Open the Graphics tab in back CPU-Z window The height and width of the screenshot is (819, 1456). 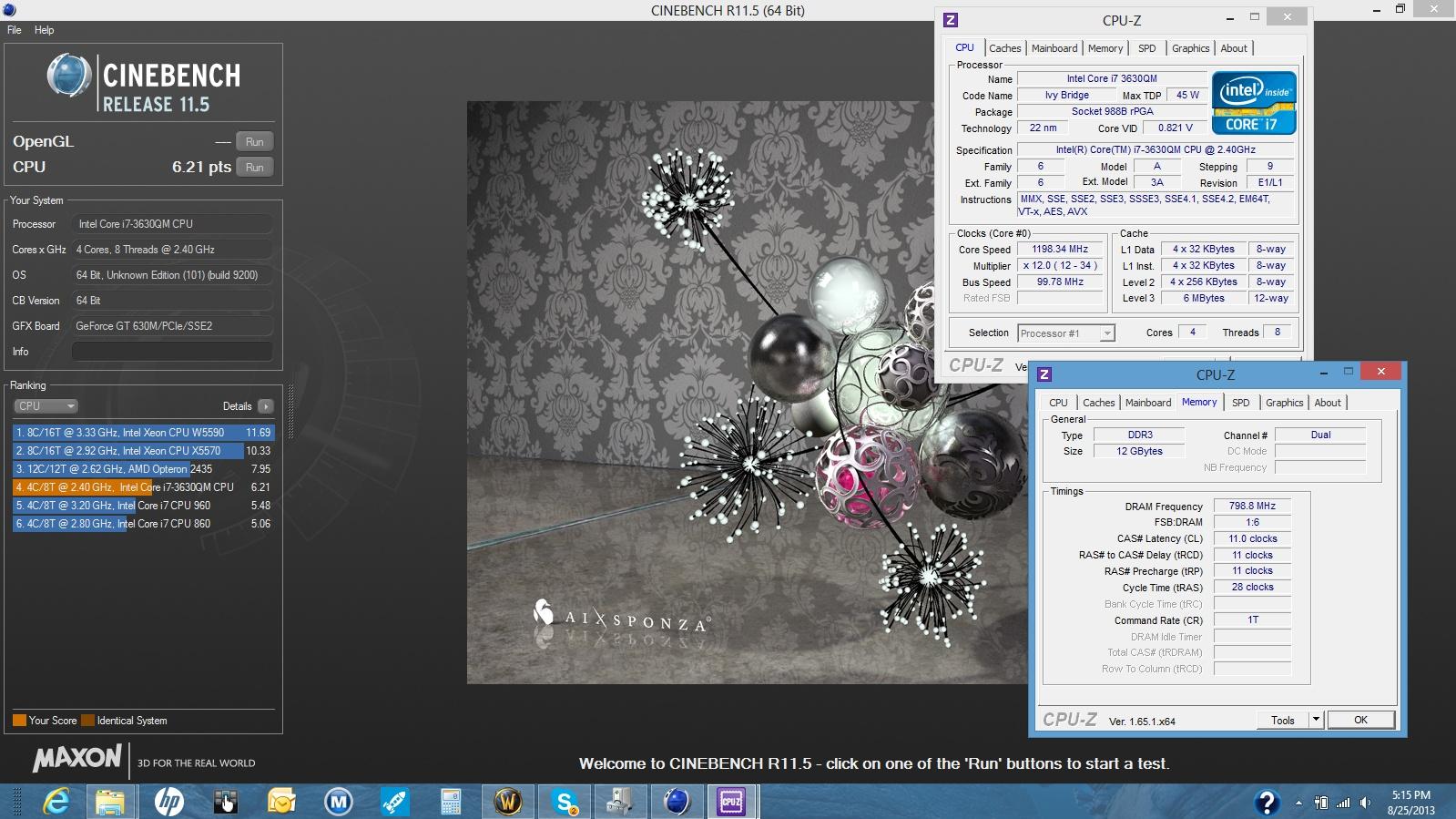pos(1191,48)
